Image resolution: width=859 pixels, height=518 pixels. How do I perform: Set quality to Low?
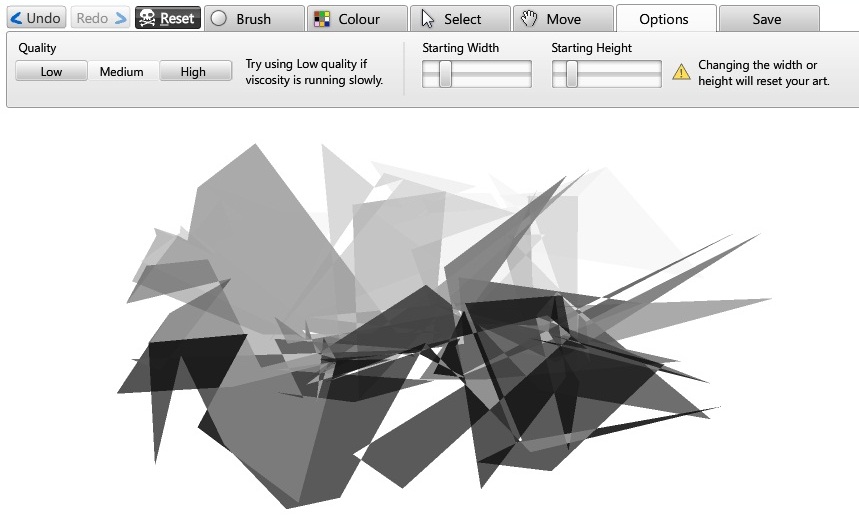[51, 72]
